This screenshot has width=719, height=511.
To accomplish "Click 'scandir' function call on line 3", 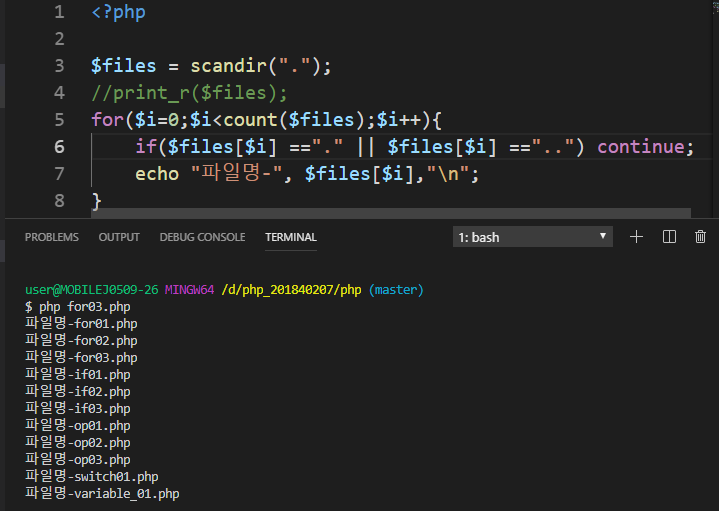I will (229, 66).
